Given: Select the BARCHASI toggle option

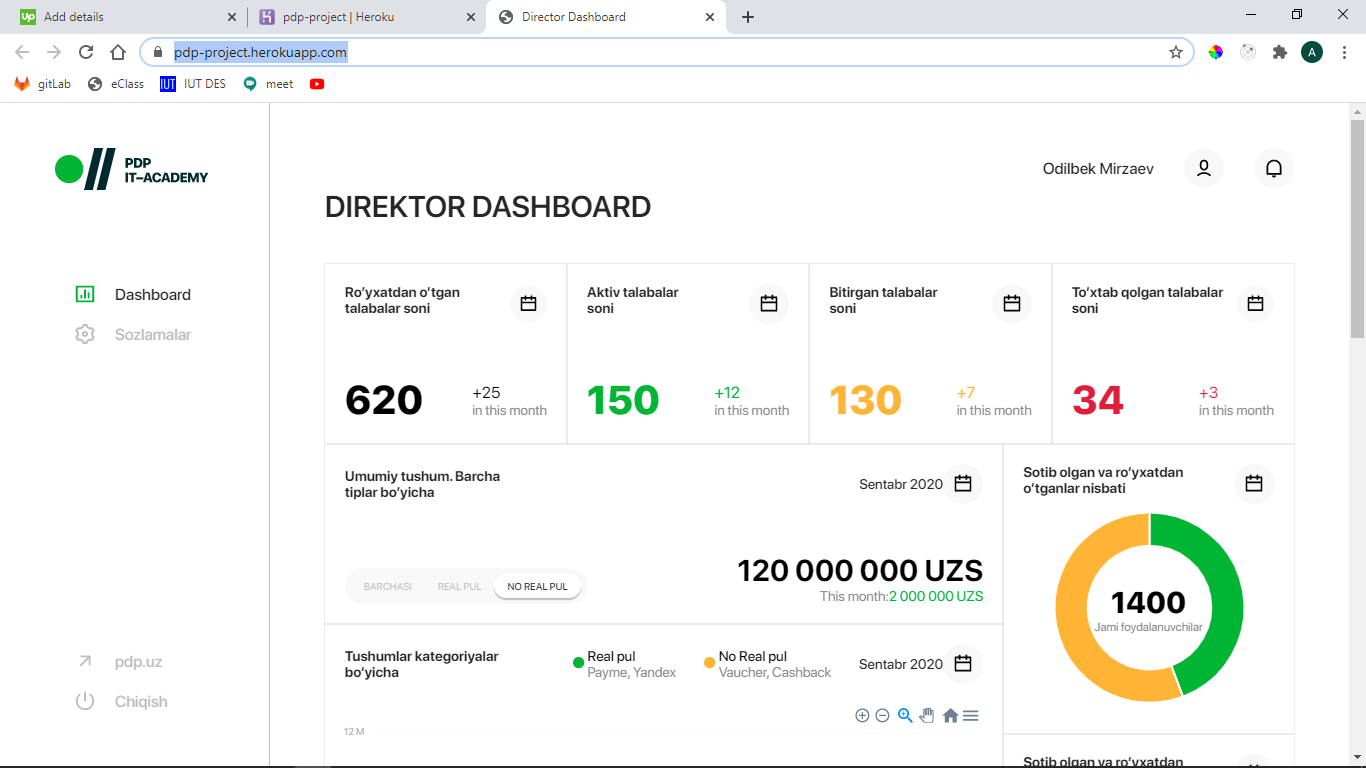Looking at the screenshot, I should click(388, 586).
